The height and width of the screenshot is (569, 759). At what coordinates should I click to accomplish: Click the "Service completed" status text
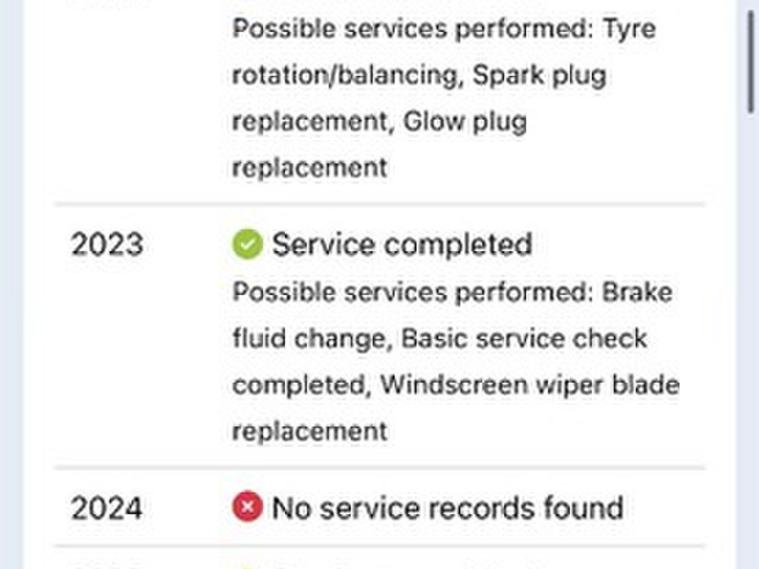[x=402, y=244]
